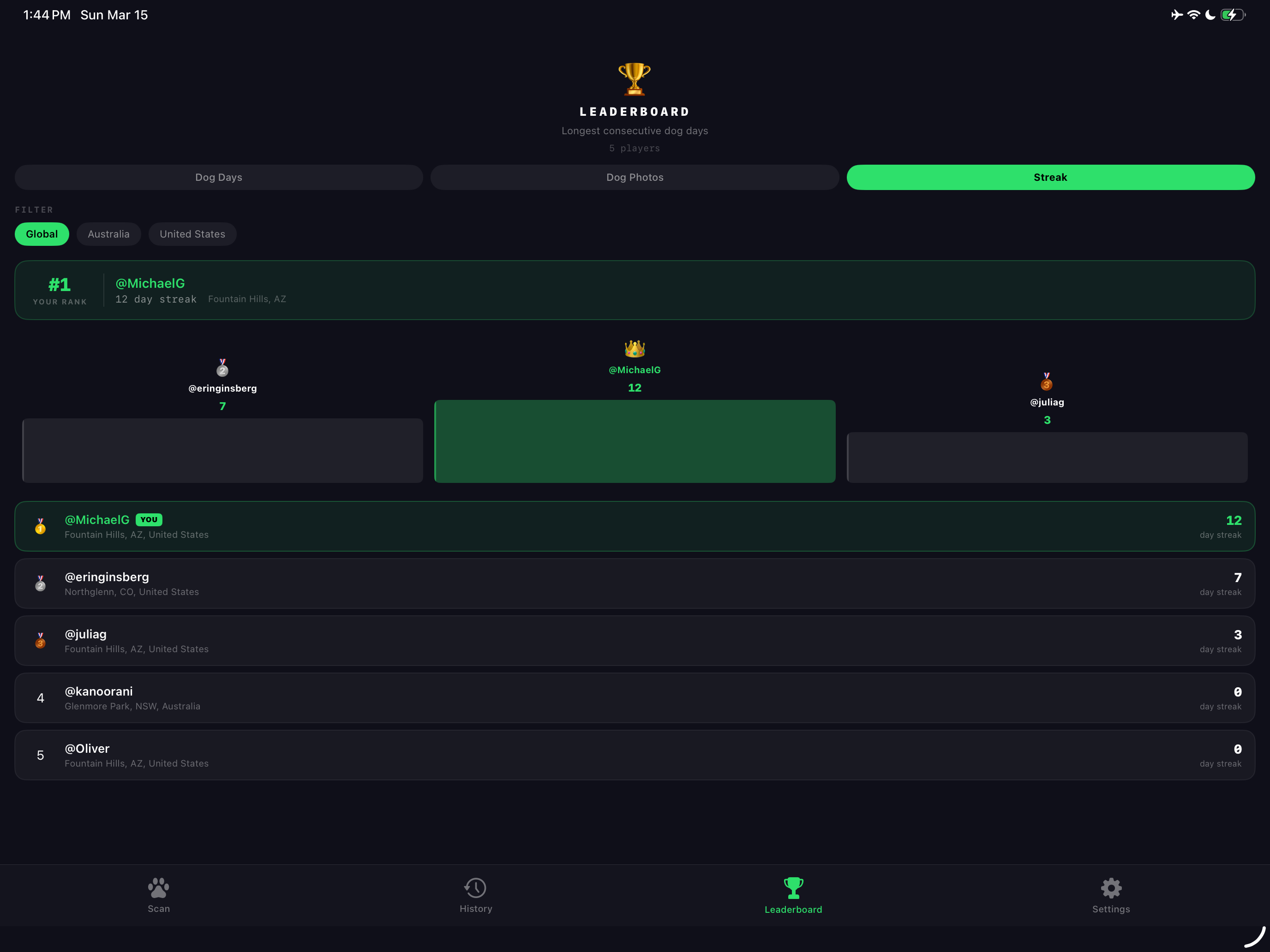Open @MichaelG leaderboard row
The height and width of the screenshot is (952, 1270).
tap(635, 526)
